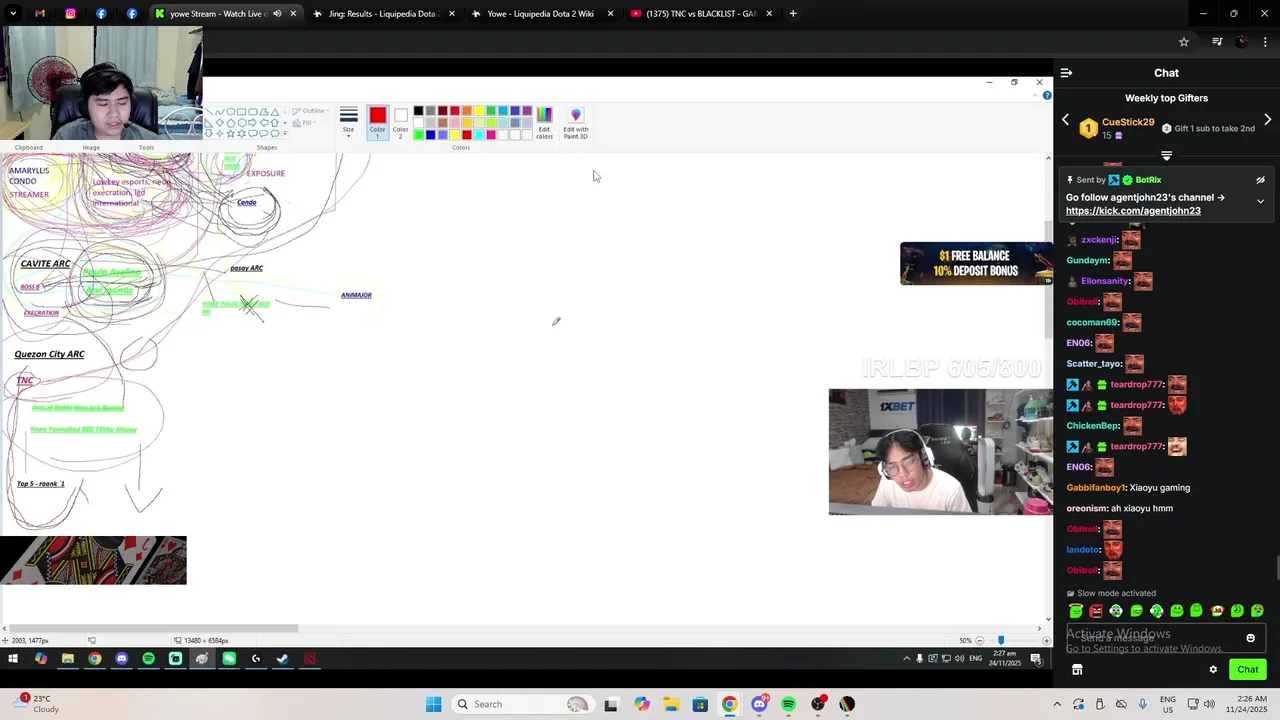1280x720 pixels.
Task: Select Color 2 in Paint
Action: click(x=400, y=121)
